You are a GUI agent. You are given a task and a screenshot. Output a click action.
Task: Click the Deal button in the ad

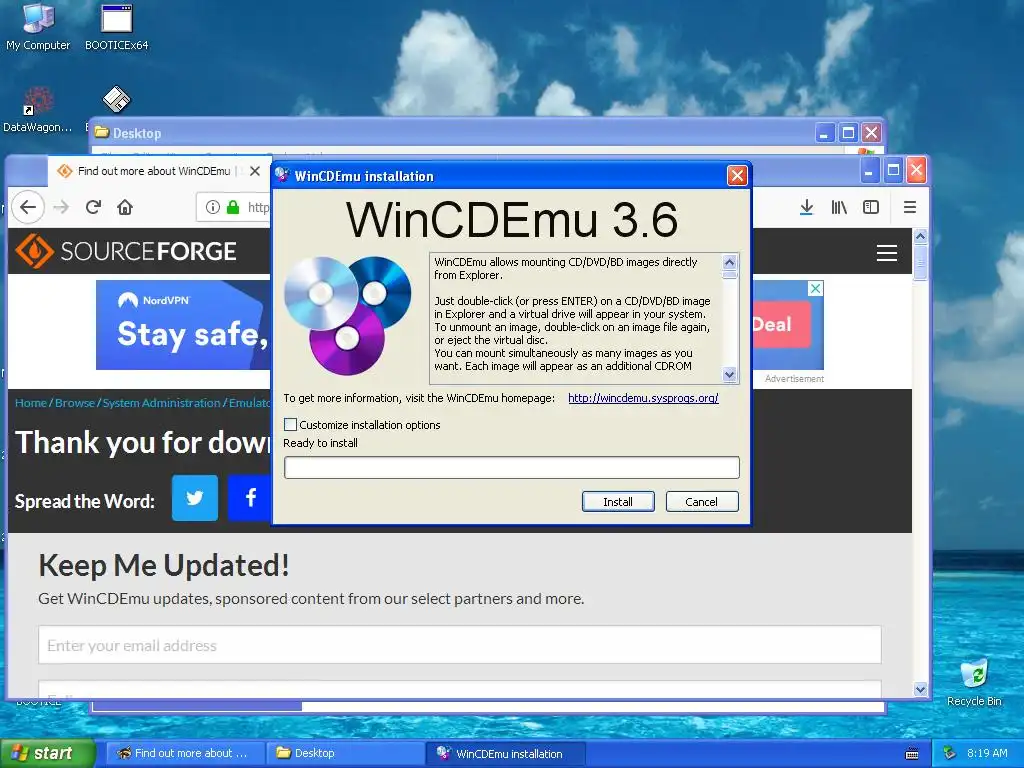click(781, 325)
